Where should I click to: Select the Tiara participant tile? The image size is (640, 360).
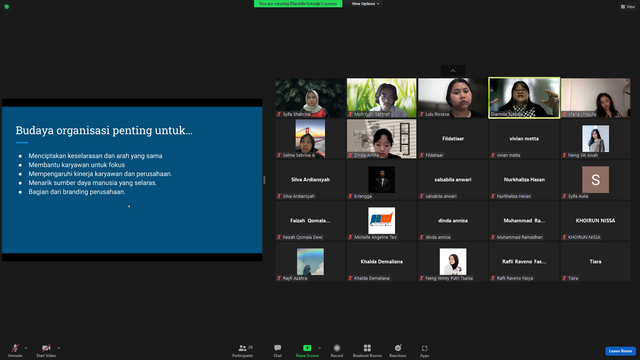[x=596, y=262]
